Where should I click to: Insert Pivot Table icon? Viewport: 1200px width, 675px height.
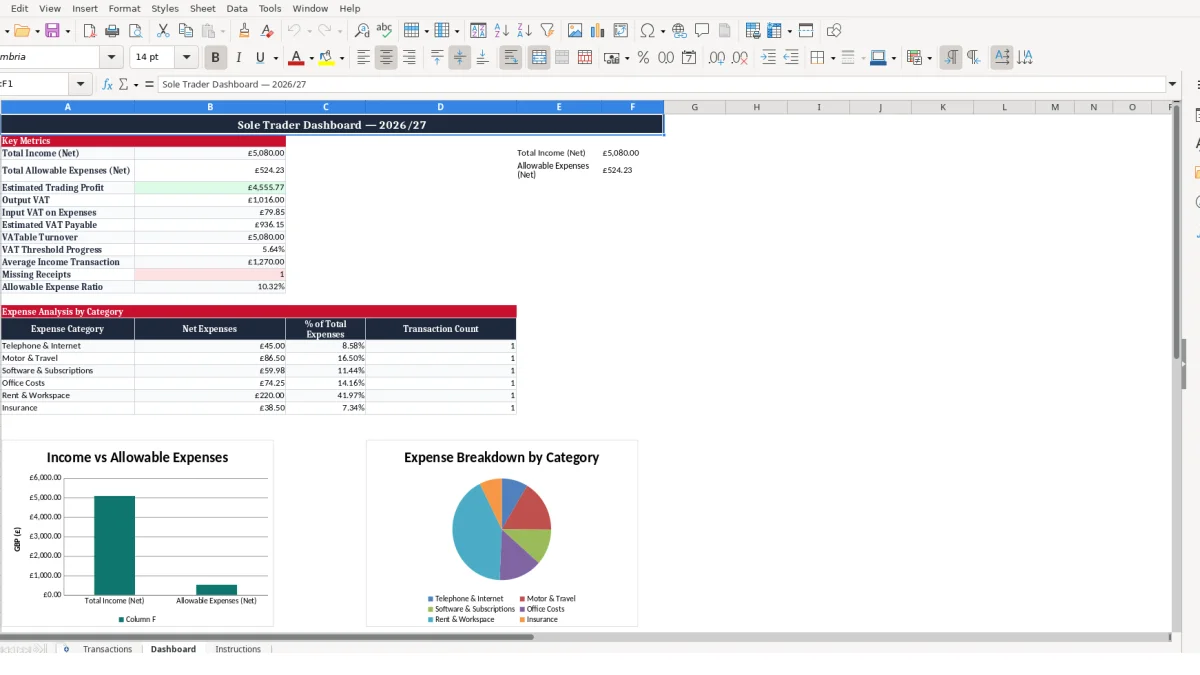pos(621,31)
